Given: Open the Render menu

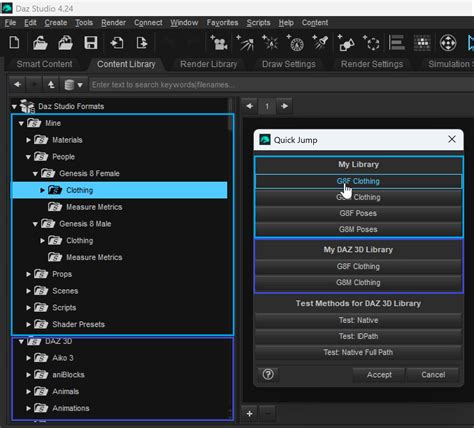Looking at the screenshot, I should [114, 23].
